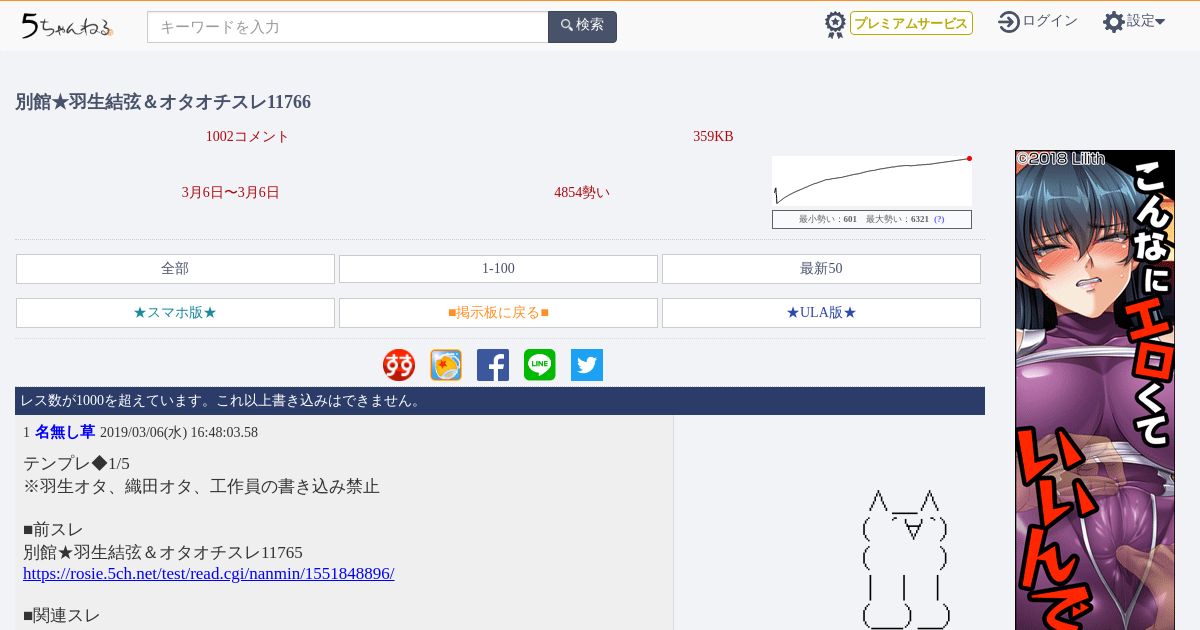This screenshot has width=1200, height=630.
Task: Open the ★ULA版★ version
Action: (x=821, y=313)
